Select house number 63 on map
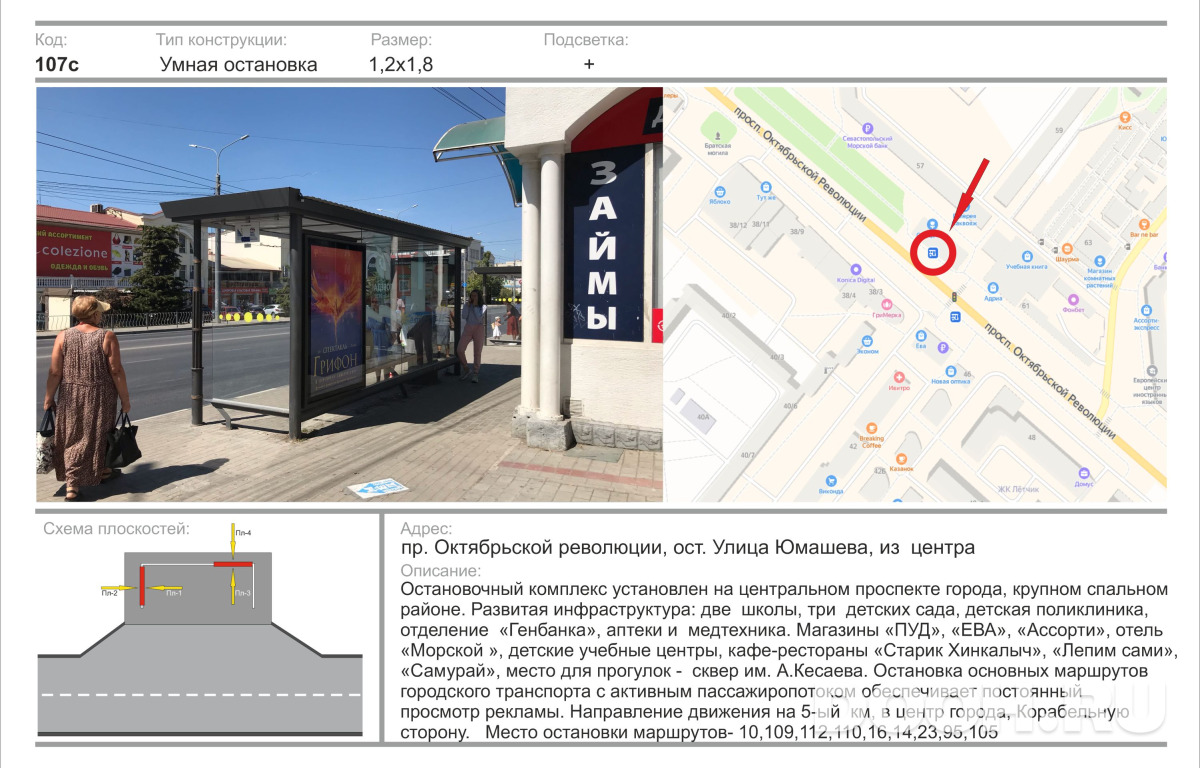 pos(1088,242)
